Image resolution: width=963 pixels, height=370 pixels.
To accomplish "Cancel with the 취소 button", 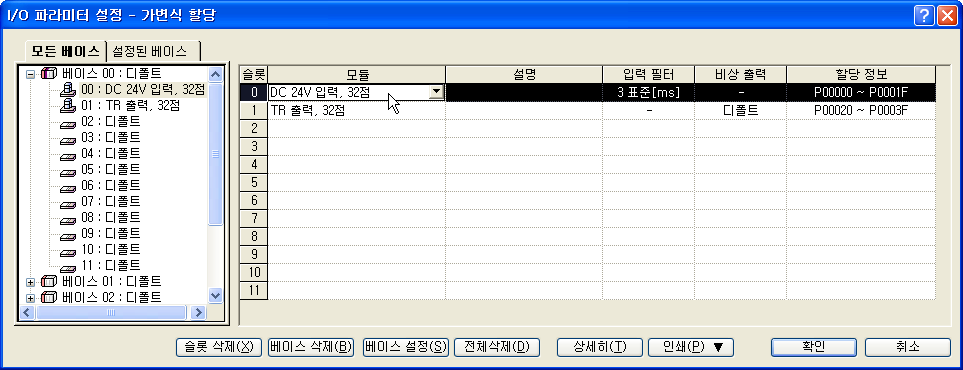I will (x=908, y=347).
